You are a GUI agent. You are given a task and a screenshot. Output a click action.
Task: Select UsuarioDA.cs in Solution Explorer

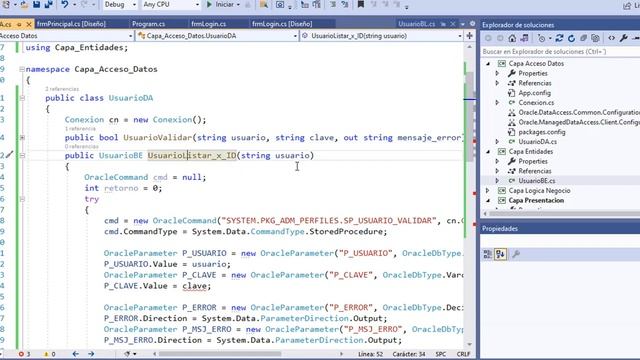(x=537, y=142)
